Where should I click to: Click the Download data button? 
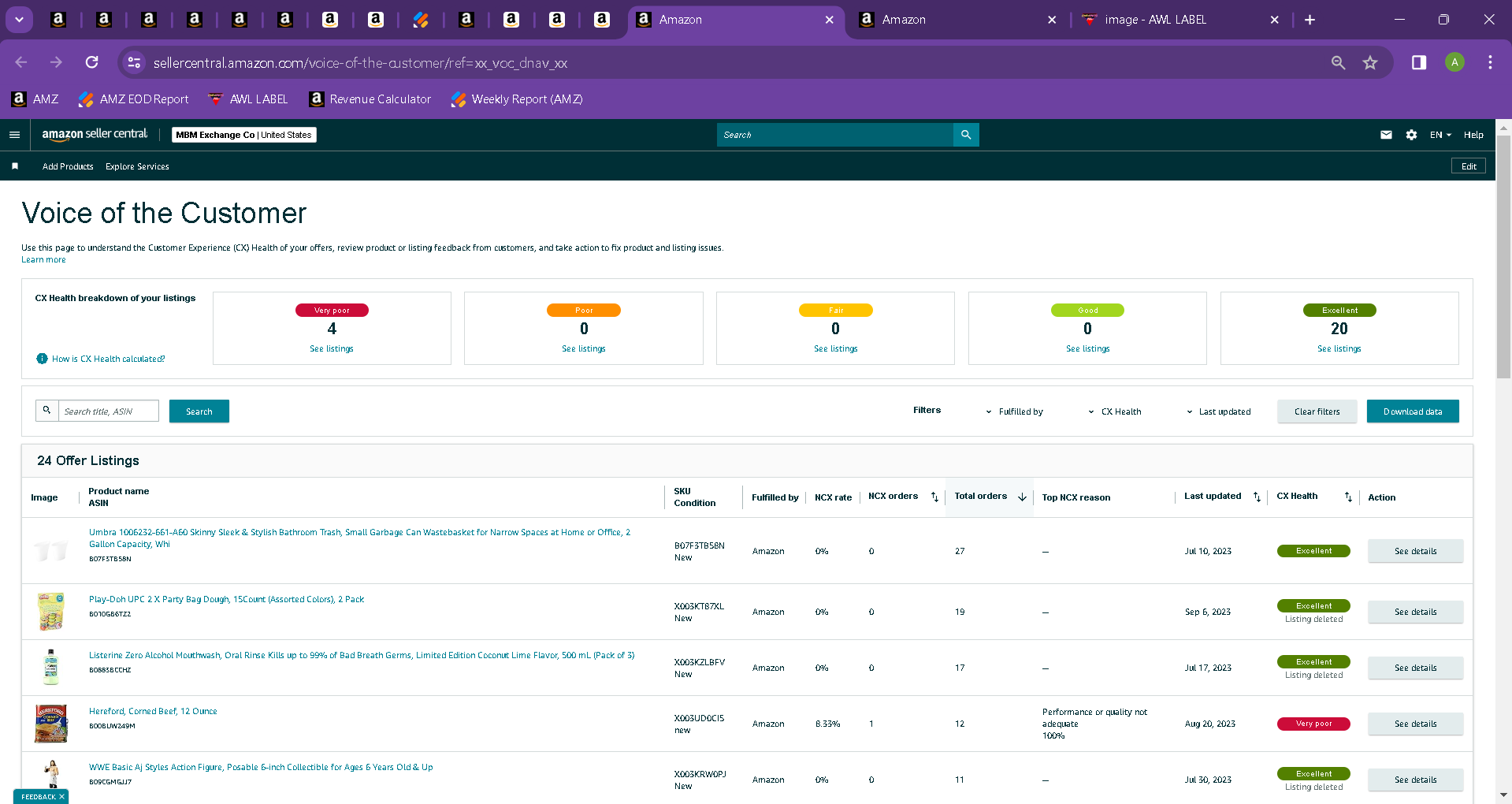(1413, 411)
